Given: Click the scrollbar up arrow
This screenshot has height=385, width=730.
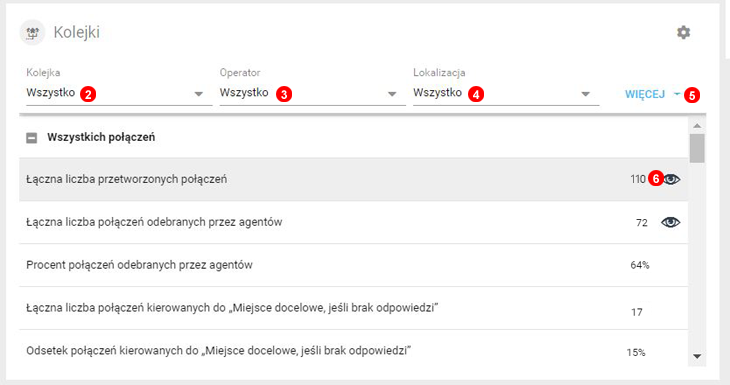Looking at the screenshot, I should pos(697,126).
